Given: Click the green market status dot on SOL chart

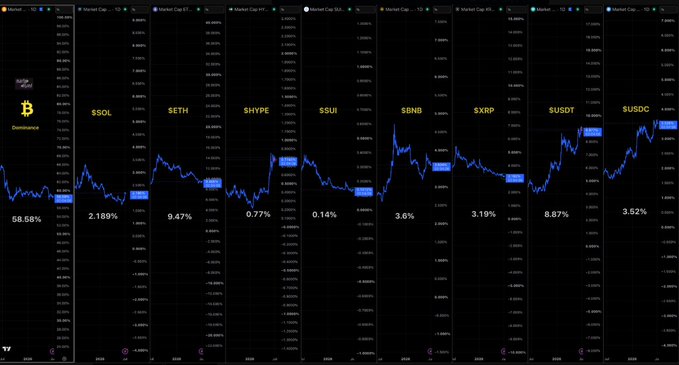Looking at the screenshot, I should coord(125,9).
